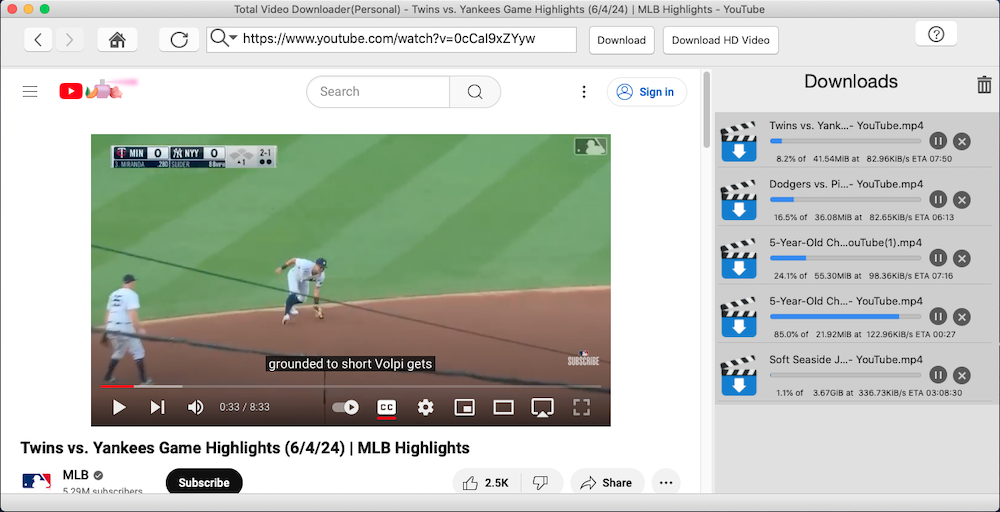Click the SUBSCRIBE watermark in video
Viewport: 1000px width, 512px height.
click(x=583, y=358)
